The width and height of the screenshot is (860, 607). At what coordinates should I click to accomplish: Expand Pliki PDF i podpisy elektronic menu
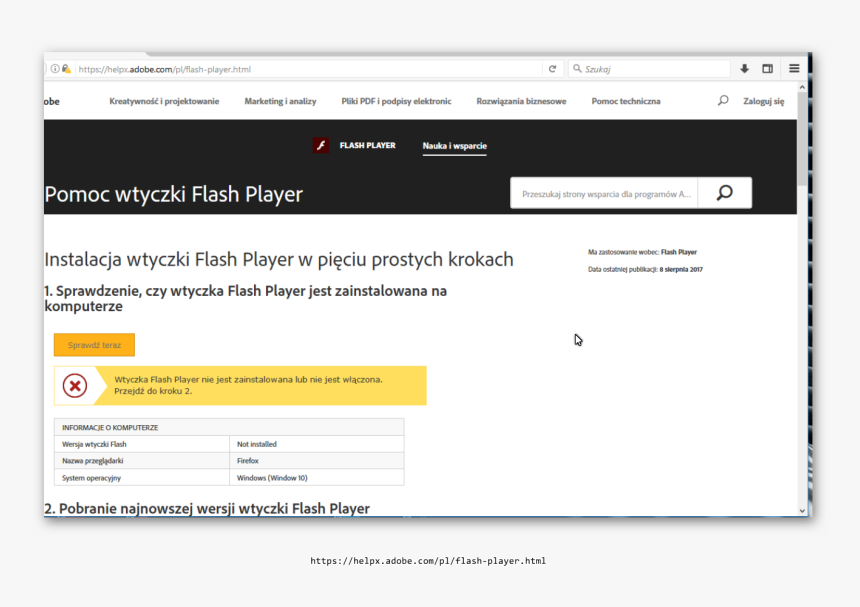pyautogui.click(x=396, y=101)
